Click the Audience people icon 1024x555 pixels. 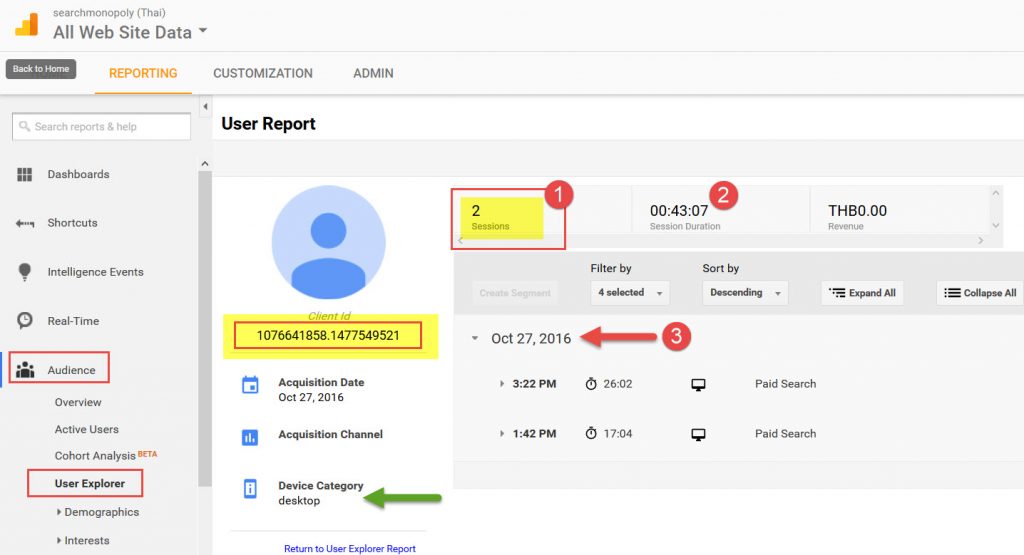pos(25,370)
